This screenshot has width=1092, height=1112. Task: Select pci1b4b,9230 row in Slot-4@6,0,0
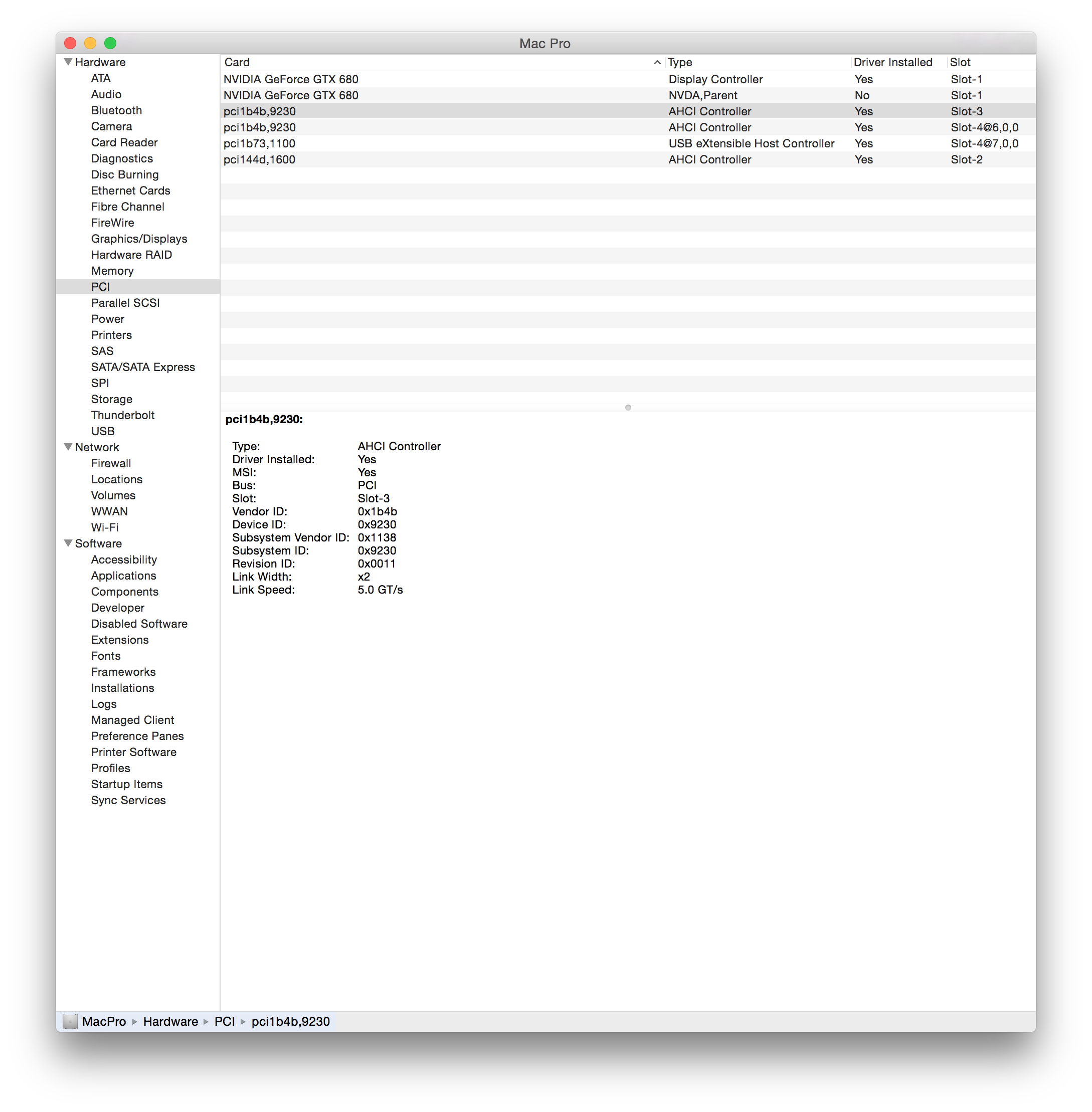tap(628, 127)
